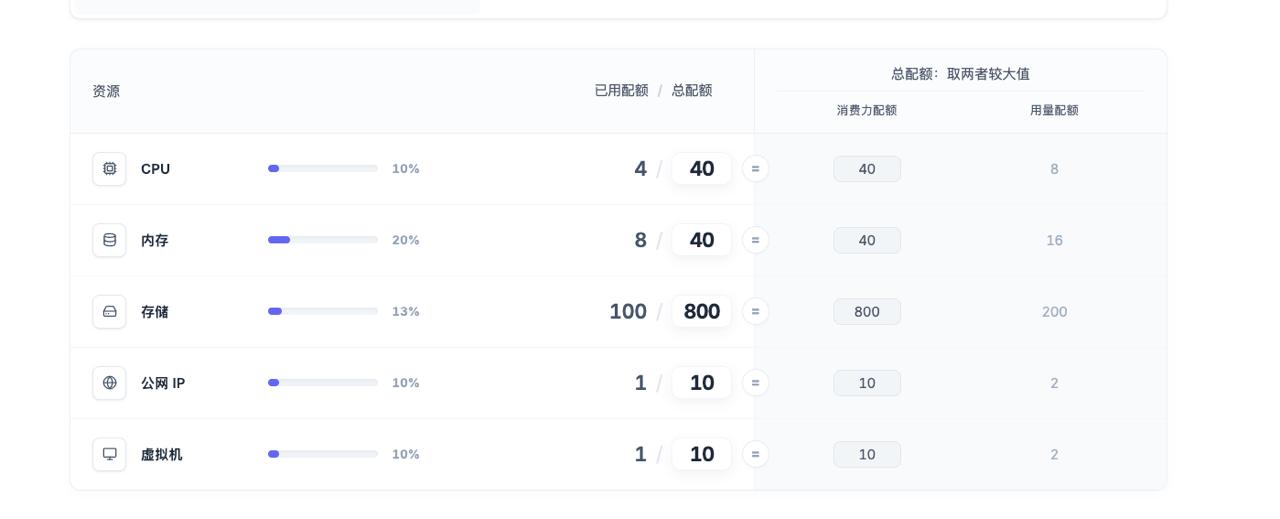Click 公网 IP total quota value 10
This screenshot has width=1280, height=519.
702,383
